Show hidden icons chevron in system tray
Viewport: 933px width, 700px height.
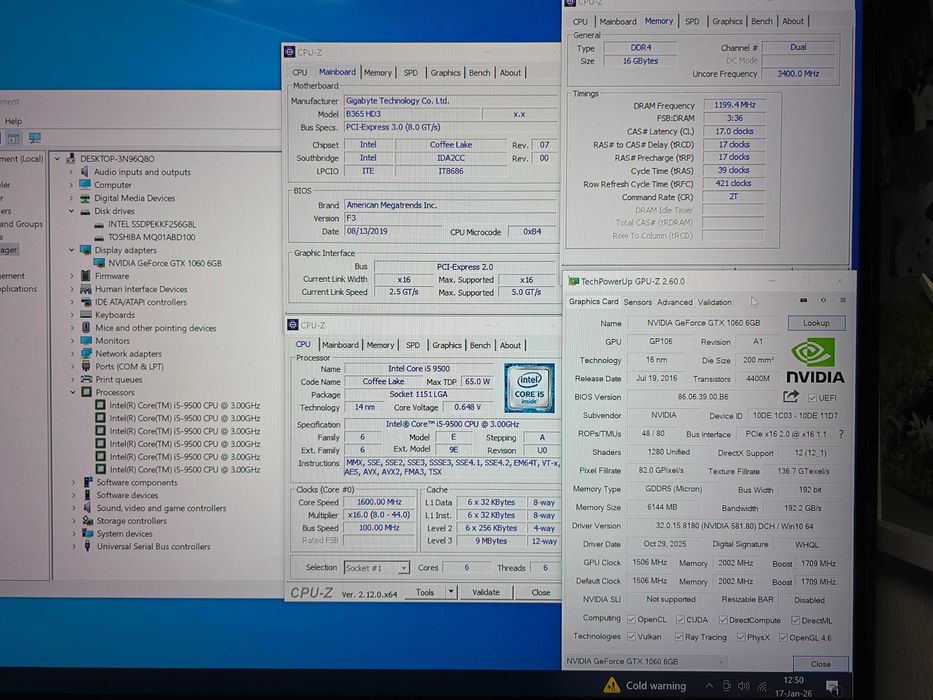tap(709, 686)
